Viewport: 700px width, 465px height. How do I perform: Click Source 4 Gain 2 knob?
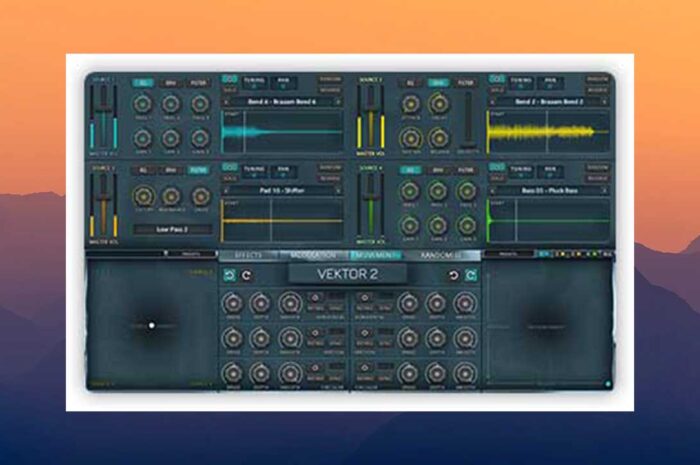pyautogui.click(x=438, y=225)
